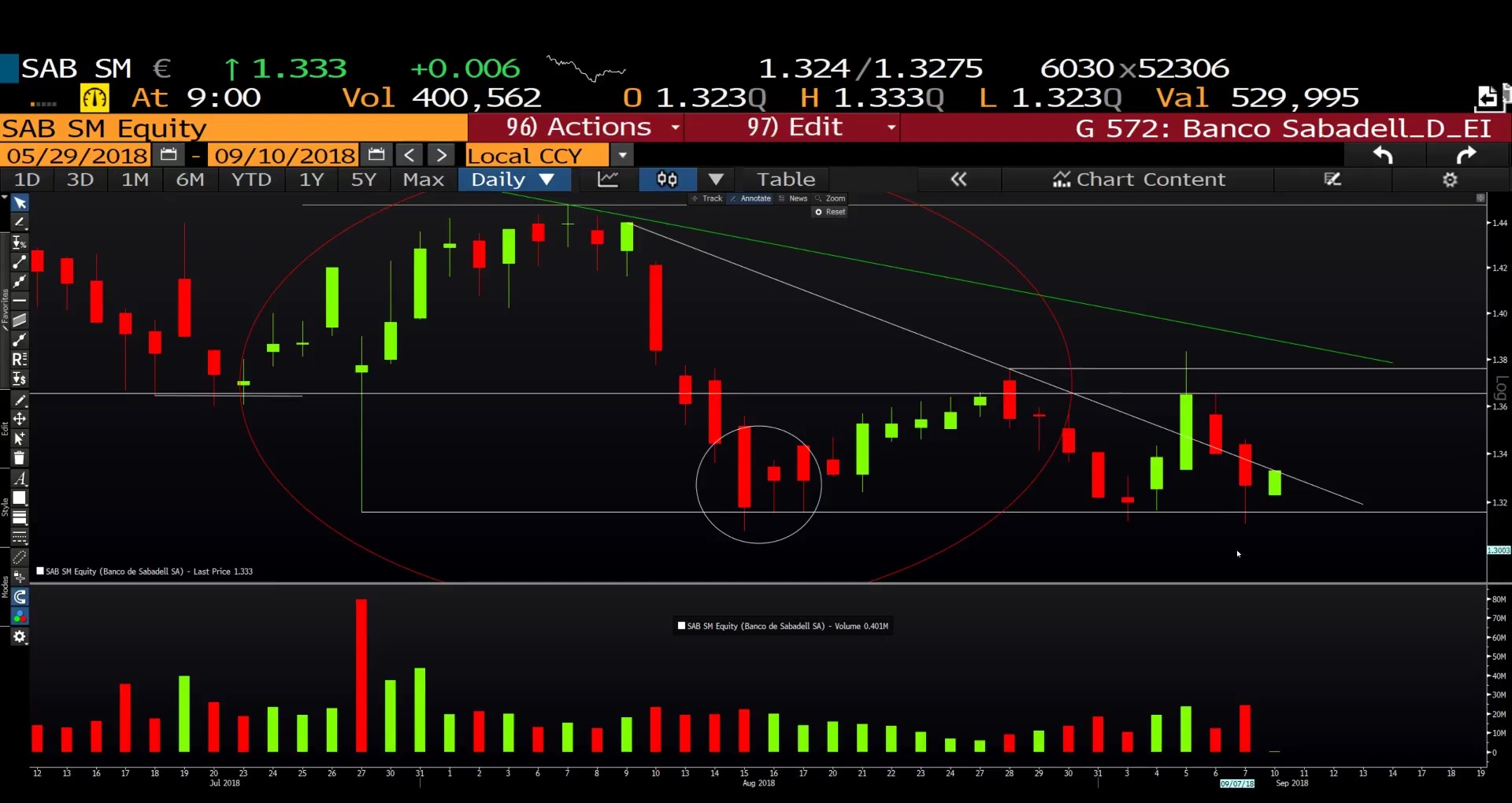Enable Zoom mode on chart
The image size is (1512, 803).
[830, 198]
